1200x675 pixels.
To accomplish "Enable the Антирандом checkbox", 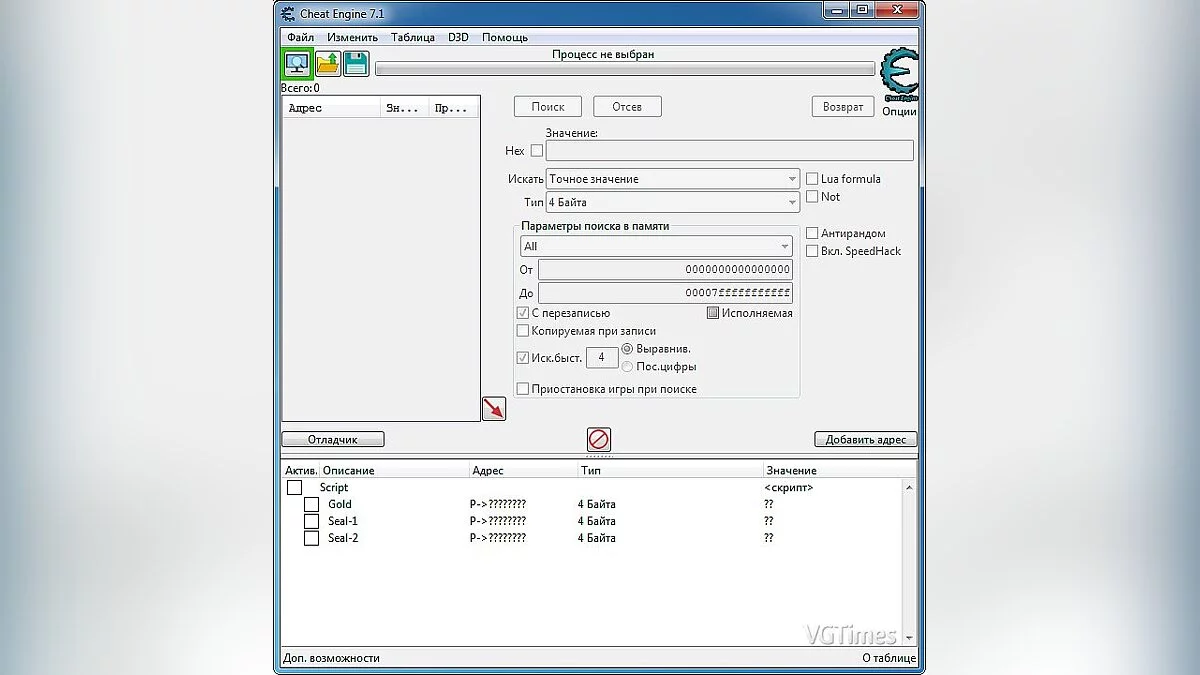I will pos(813,233).
